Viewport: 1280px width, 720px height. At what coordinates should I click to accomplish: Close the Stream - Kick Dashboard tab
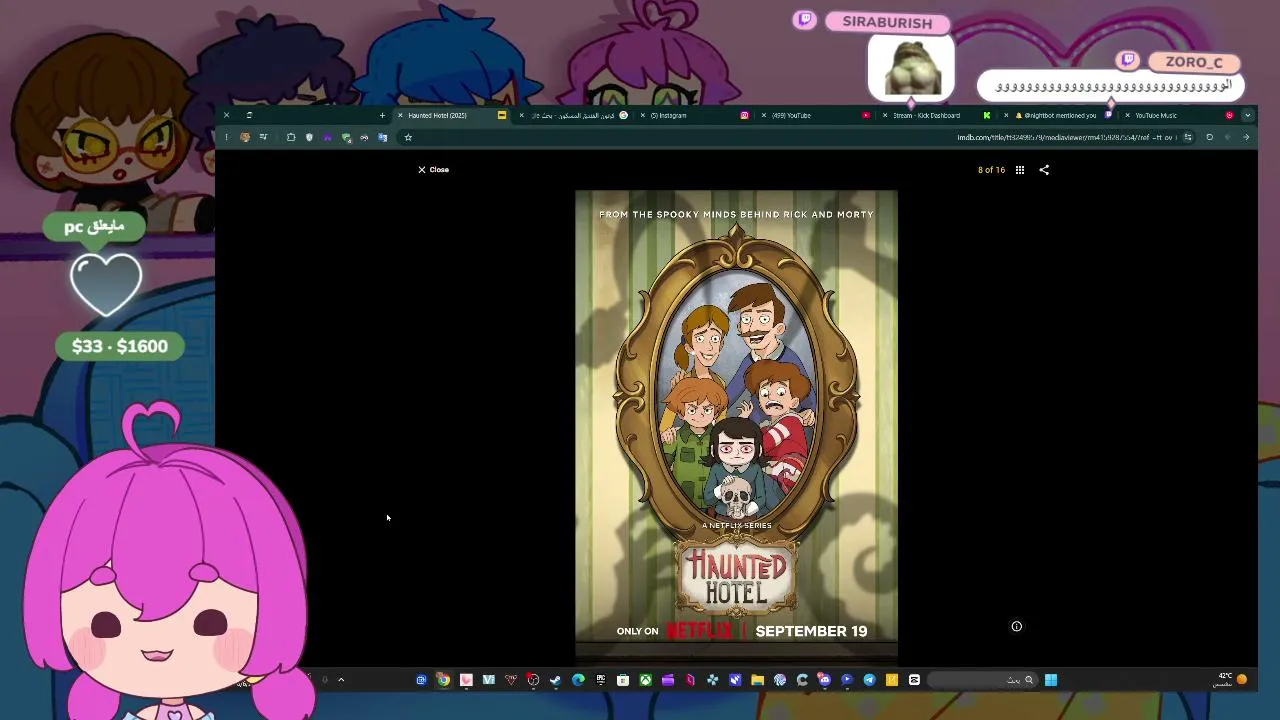point(885,115)
